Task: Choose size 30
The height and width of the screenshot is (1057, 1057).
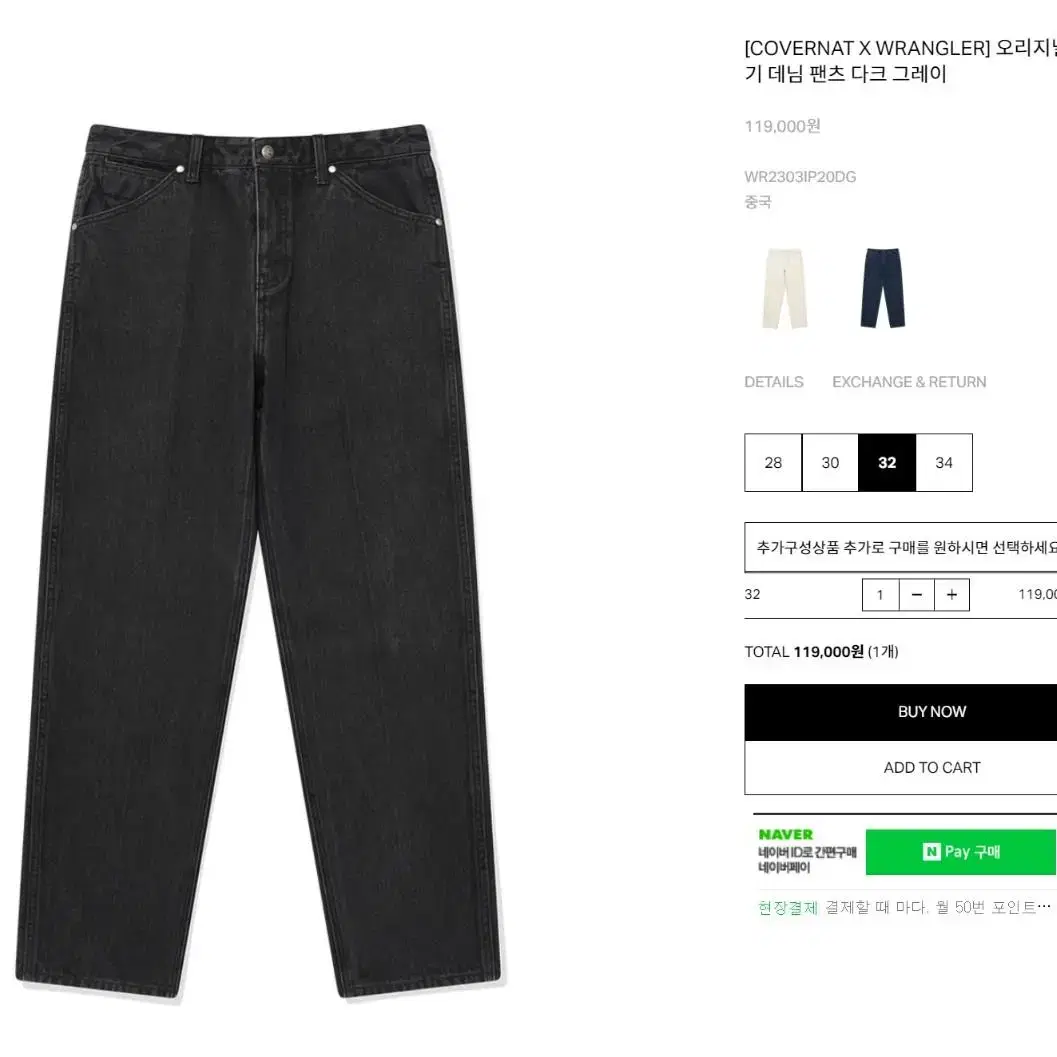Action: [830, 462]
